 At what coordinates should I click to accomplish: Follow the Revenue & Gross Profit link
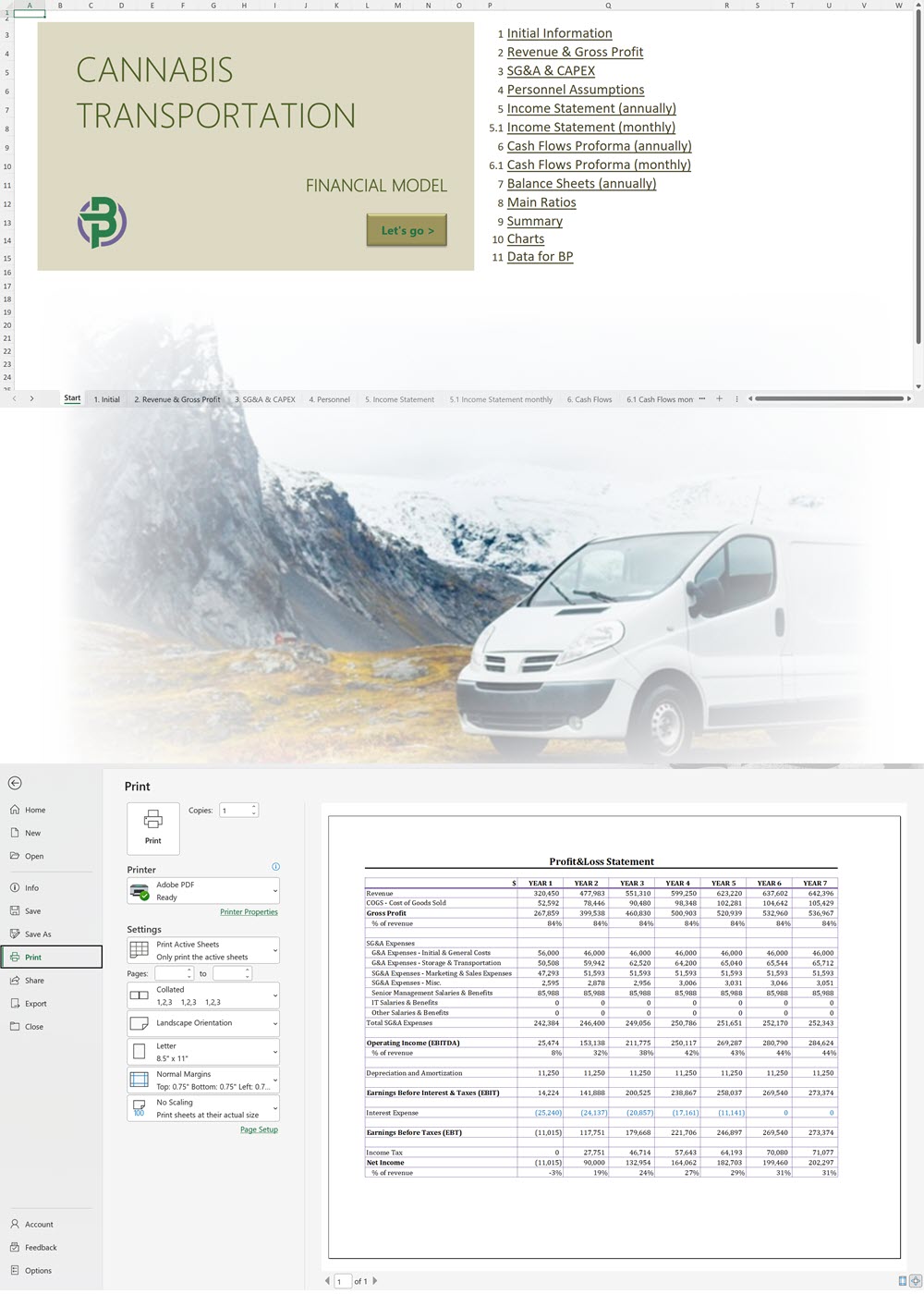[575, 52]
